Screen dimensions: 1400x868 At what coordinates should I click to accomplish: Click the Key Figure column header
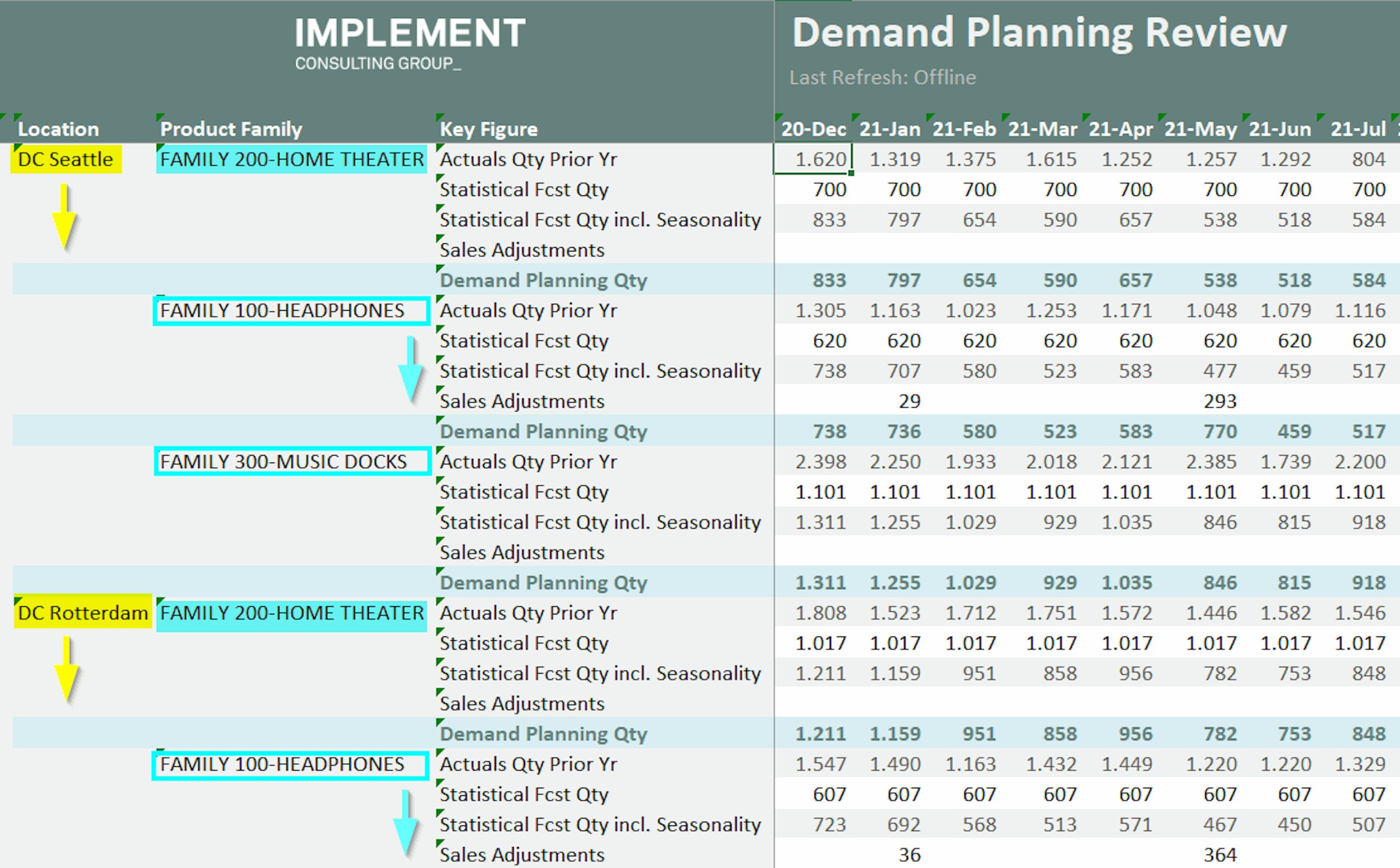(x=488, y=129)
